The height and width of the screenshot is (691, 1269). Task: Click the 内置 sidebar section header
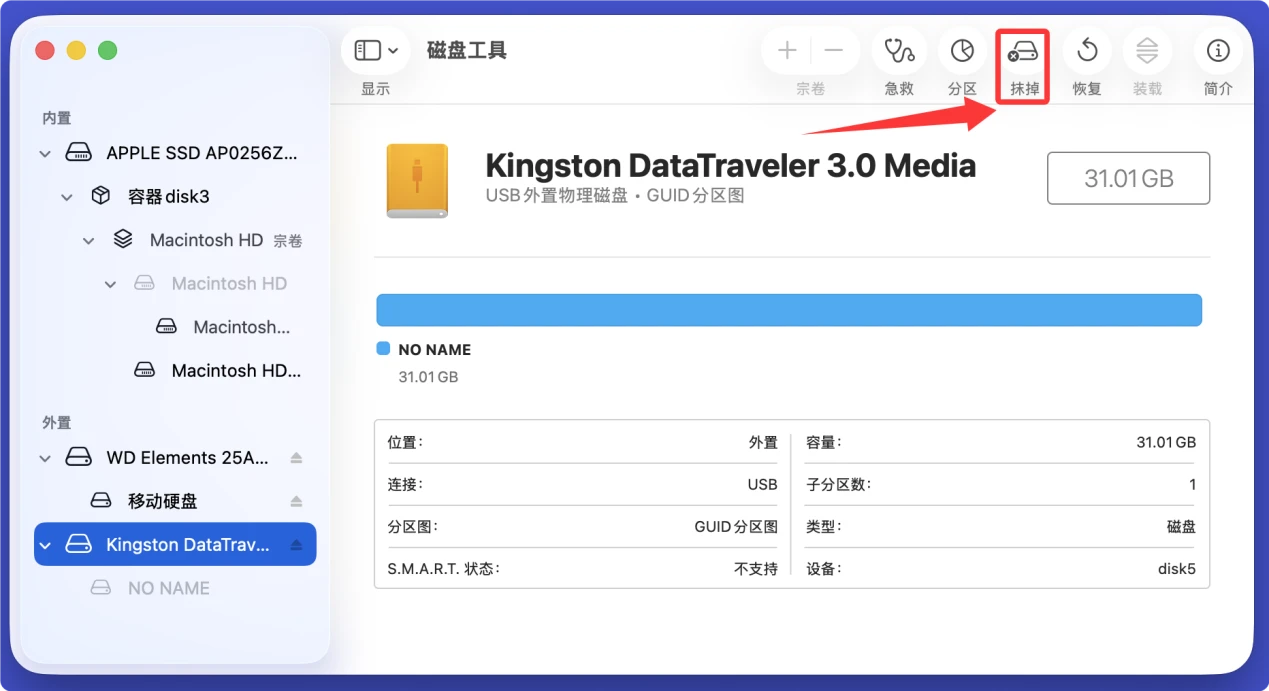point(57,118)
